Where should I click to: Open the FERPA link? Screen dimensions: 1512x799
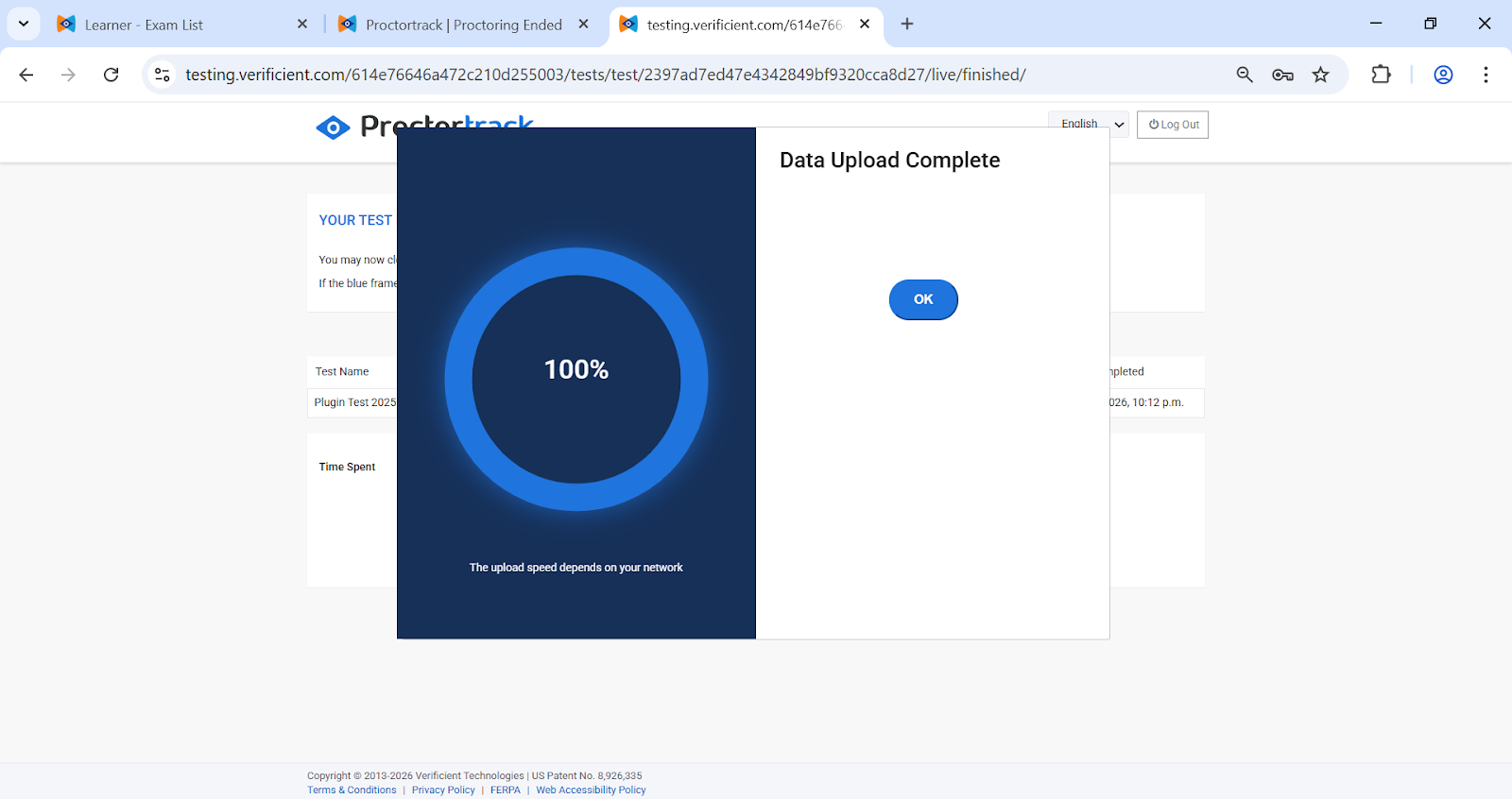coord(506,790)
